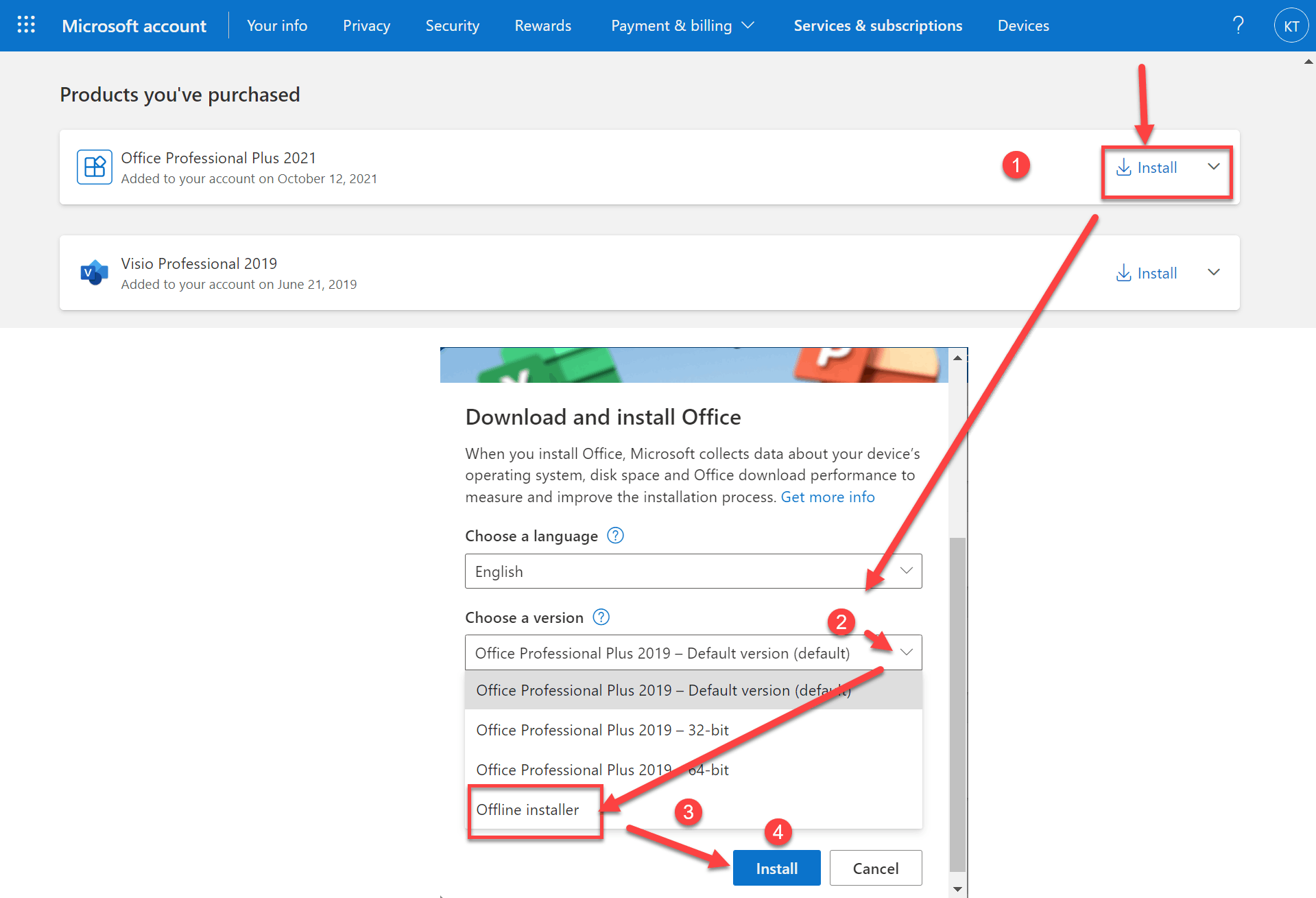Open the Devices tab

point(1023,25)
